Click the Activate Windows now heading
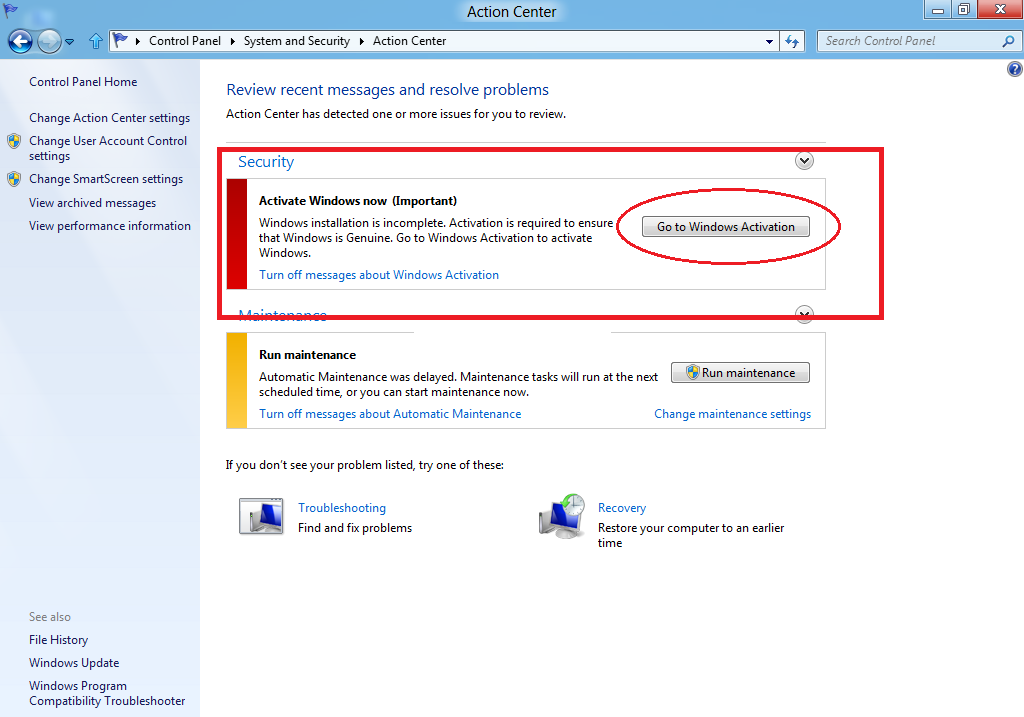This screenshot has width=1024, height=717. 358,200
